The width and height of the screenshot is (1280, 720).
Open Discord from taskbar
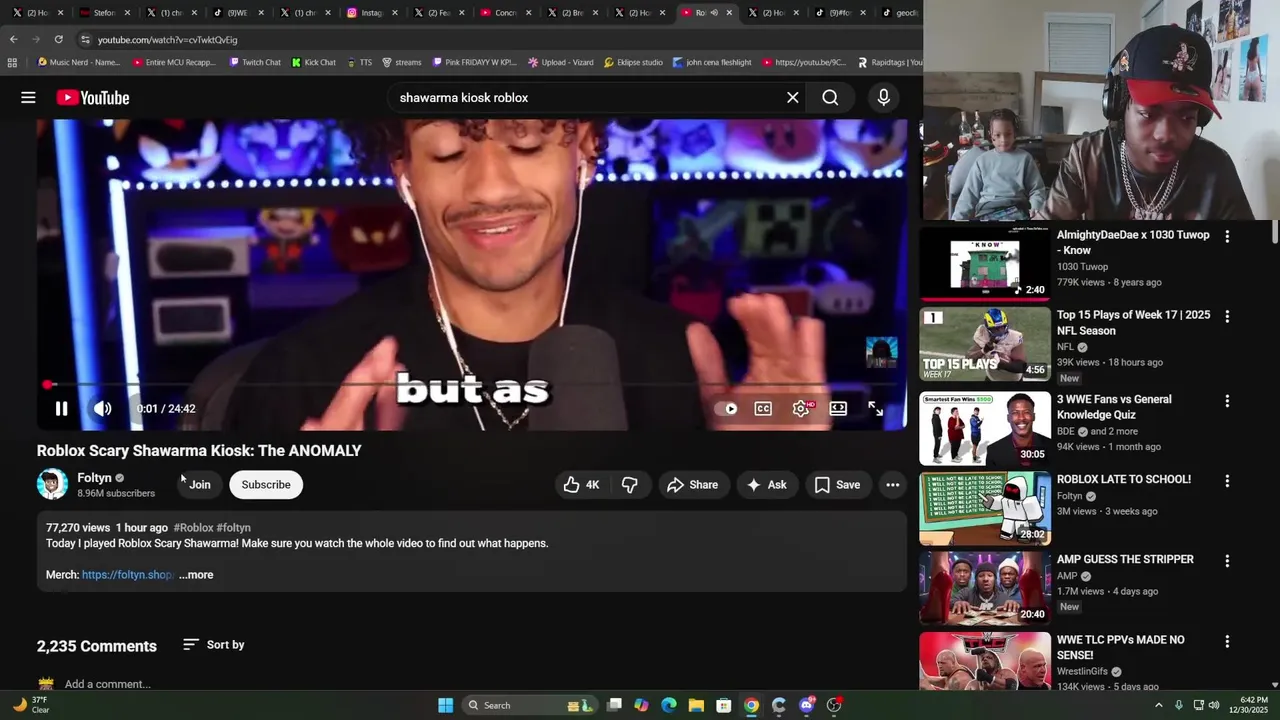[x=807, y=705]
